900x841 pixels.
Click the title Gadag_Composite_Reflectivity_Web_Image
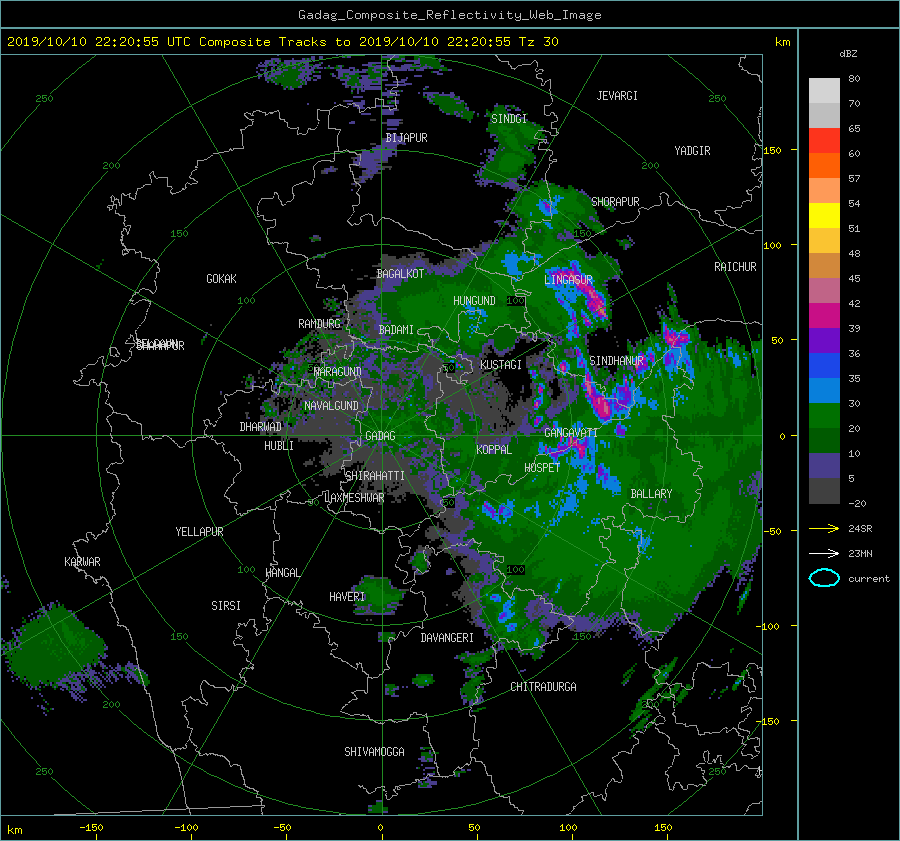(449, 15)
